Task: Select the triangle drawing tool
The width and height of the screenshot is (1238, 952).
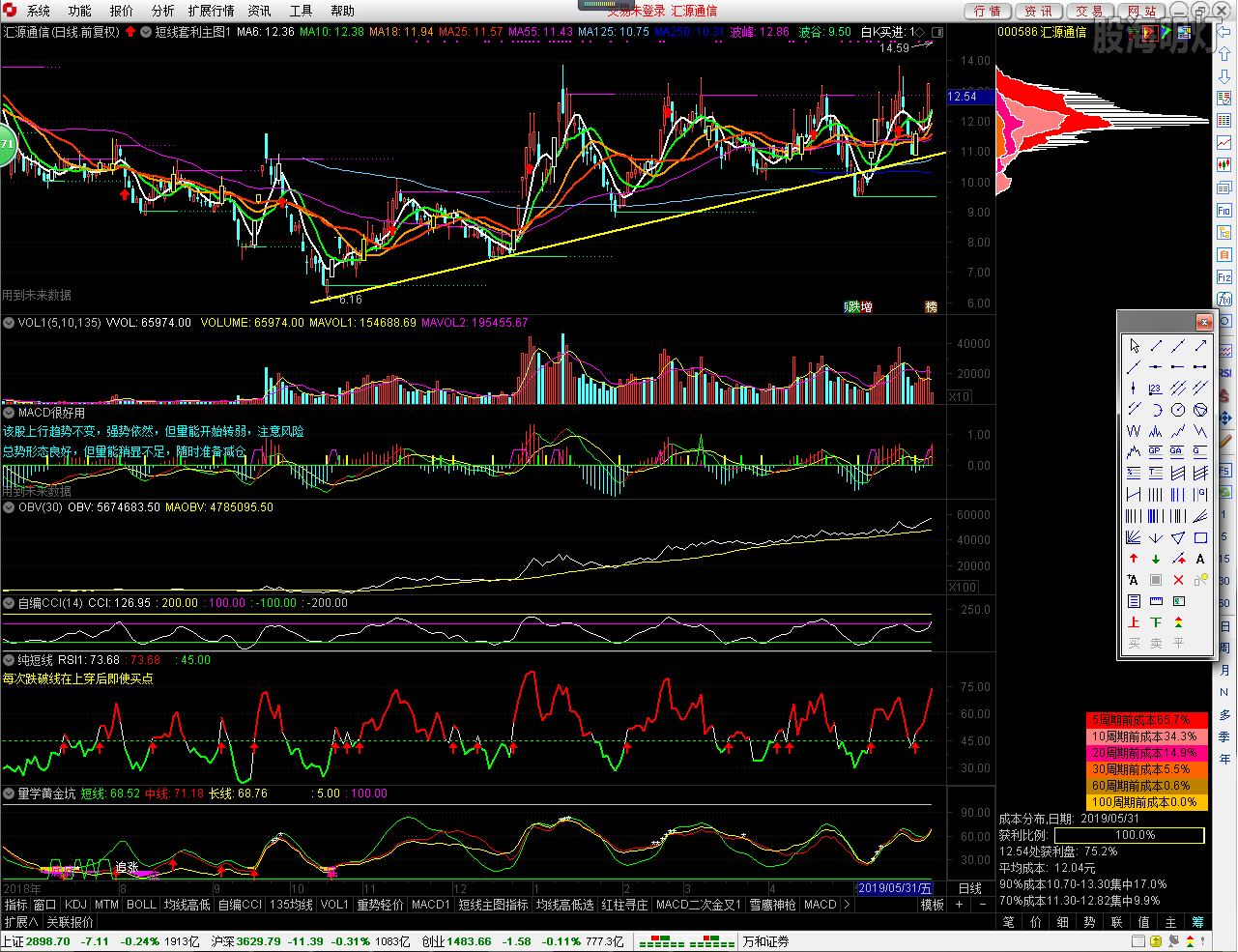Action: pos(1178,537)
